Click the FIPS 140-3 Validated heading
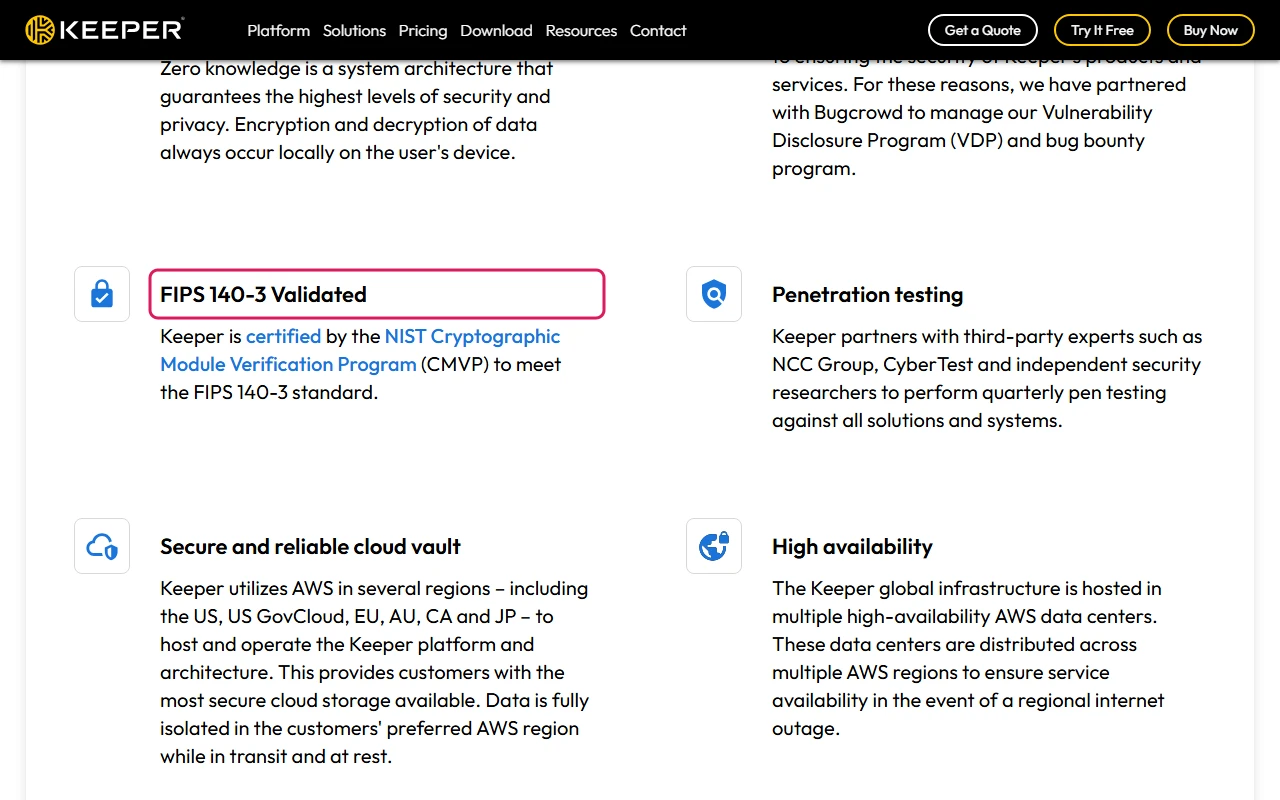The width and height of the screenshot is (1280, 800). click(264, 294)
